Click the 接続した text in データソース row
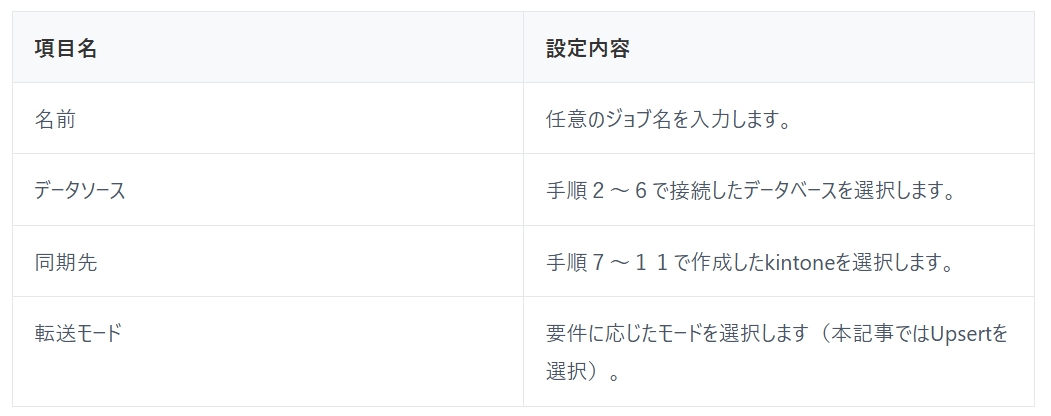1051x416 pixels. [x=712, y=191]
